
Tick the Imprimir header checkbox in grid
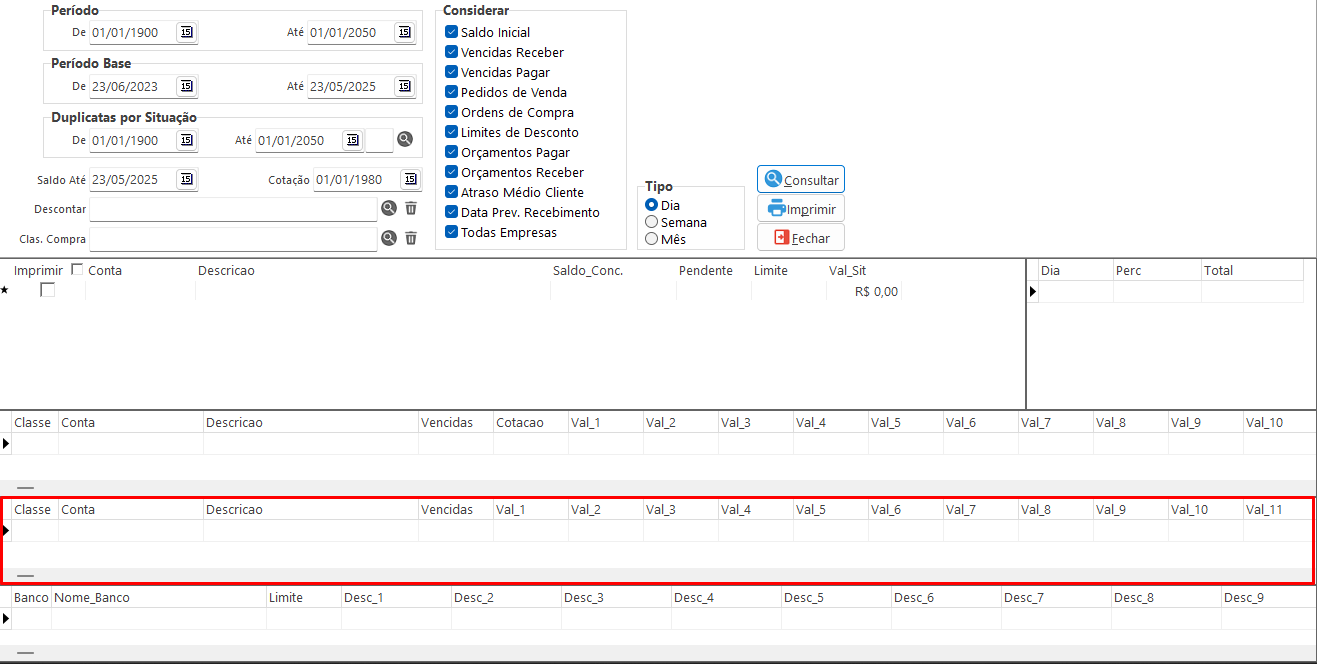pos(78,270)
